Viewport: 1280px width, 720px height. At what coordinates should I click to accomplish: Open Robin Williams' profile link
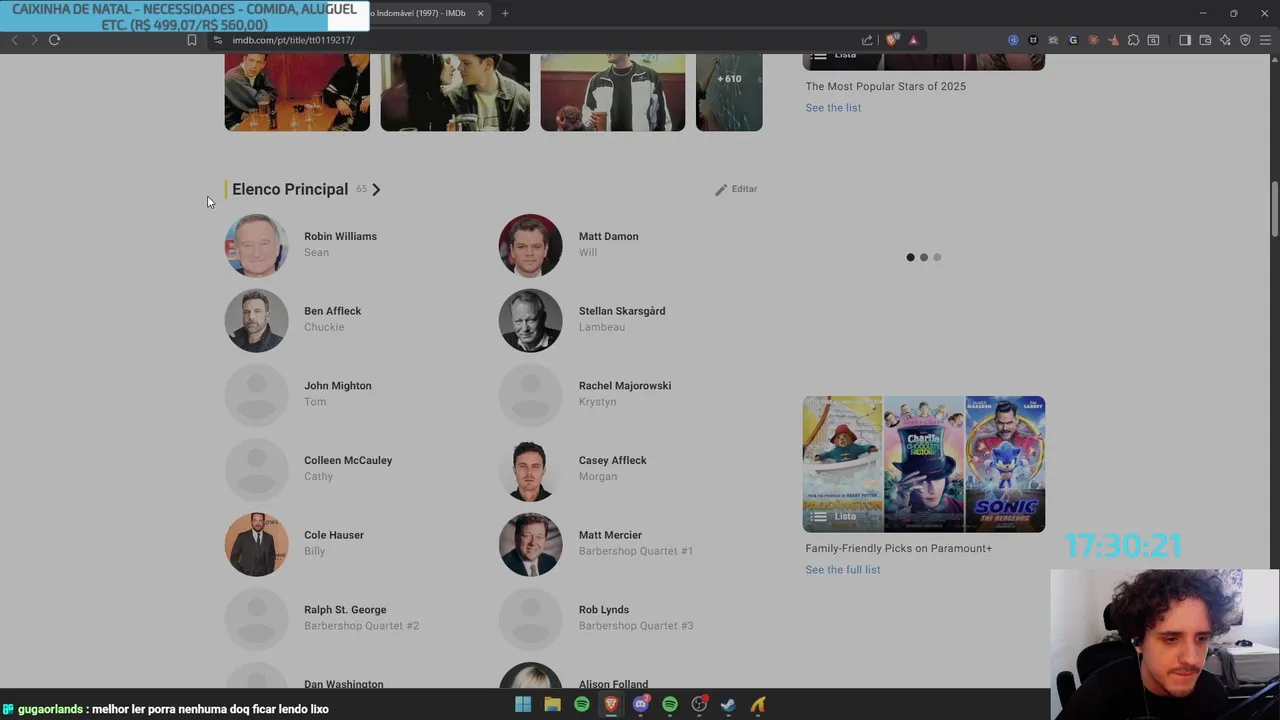coord(340,236)
